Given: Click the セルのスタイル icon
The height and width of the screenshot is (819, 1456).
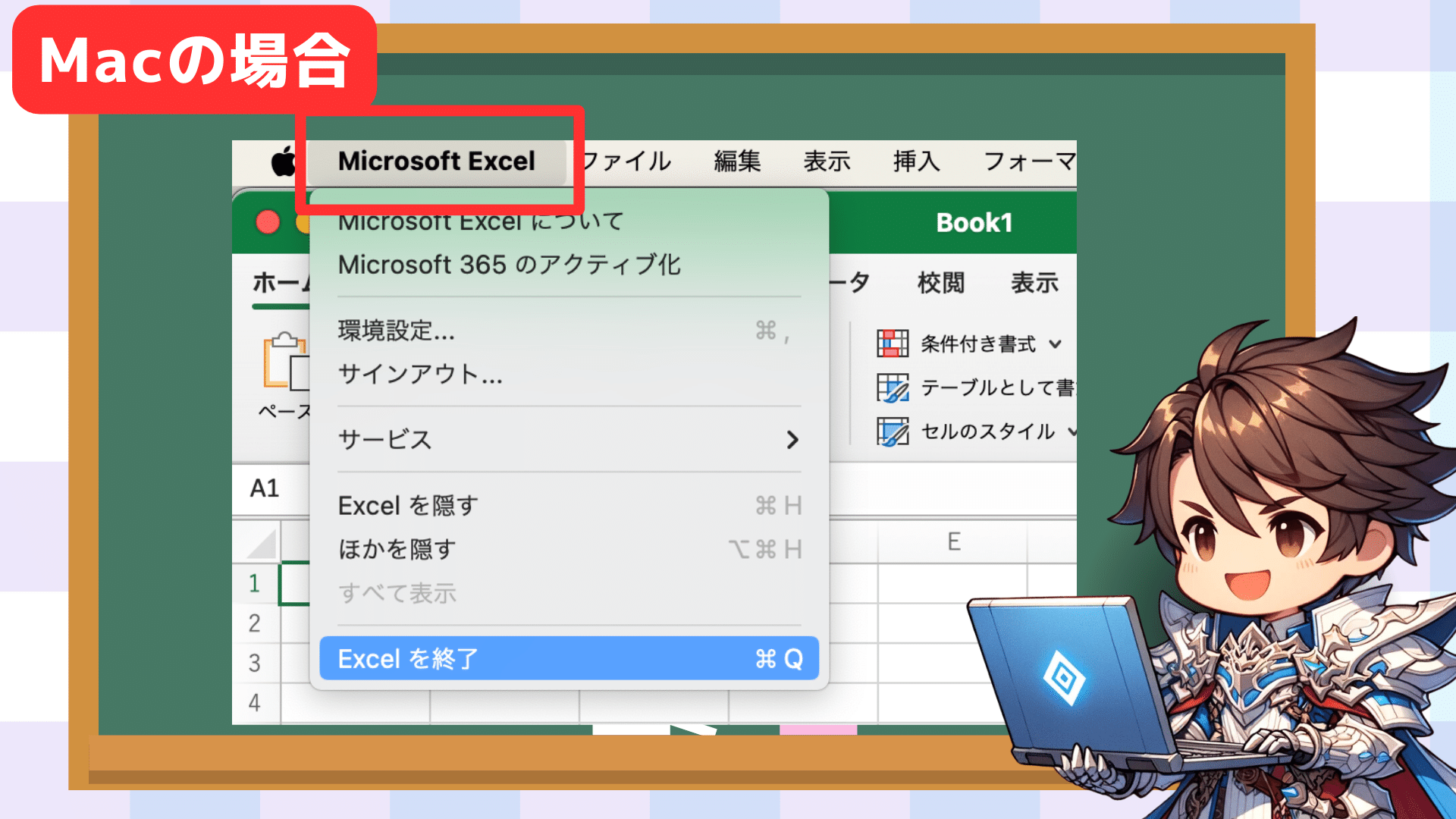Looking at the screenshot, I should (x=893, y=431).
